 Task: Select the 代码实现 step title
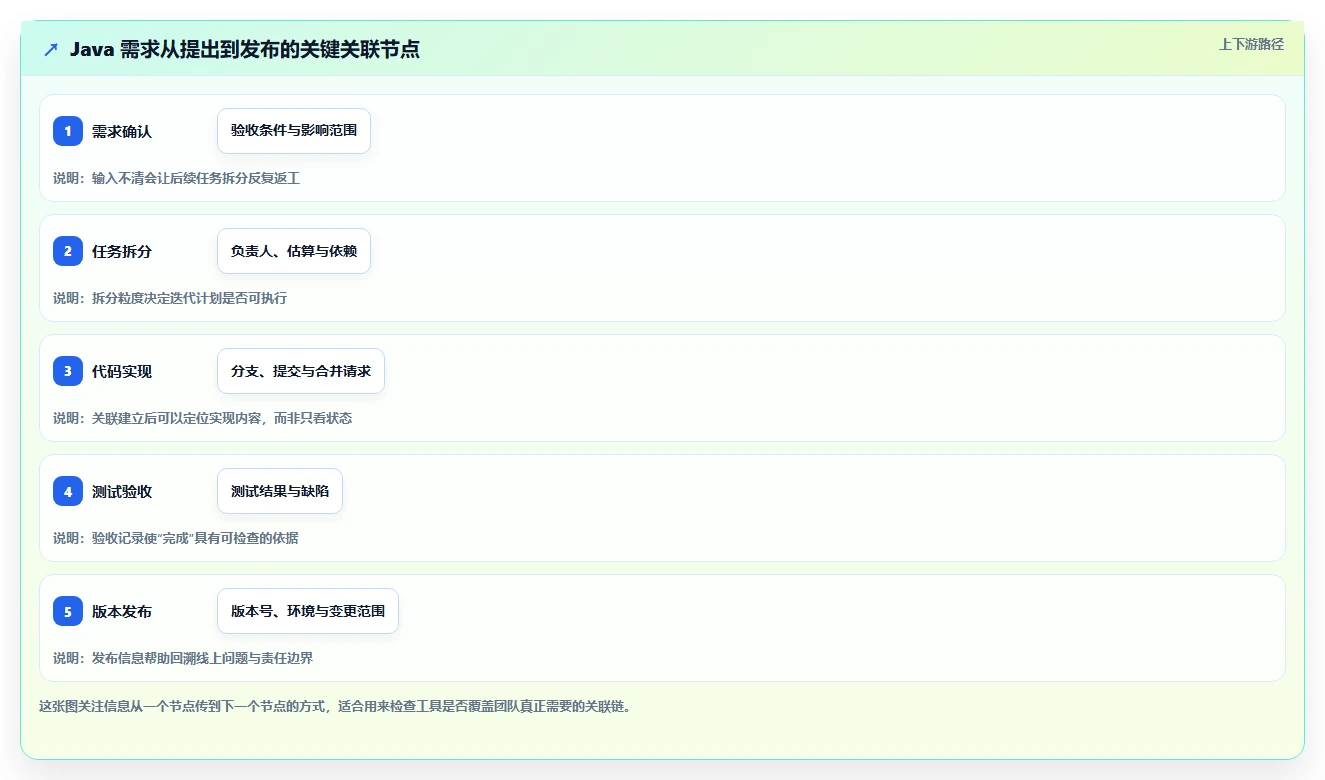(x=122, y=371)
